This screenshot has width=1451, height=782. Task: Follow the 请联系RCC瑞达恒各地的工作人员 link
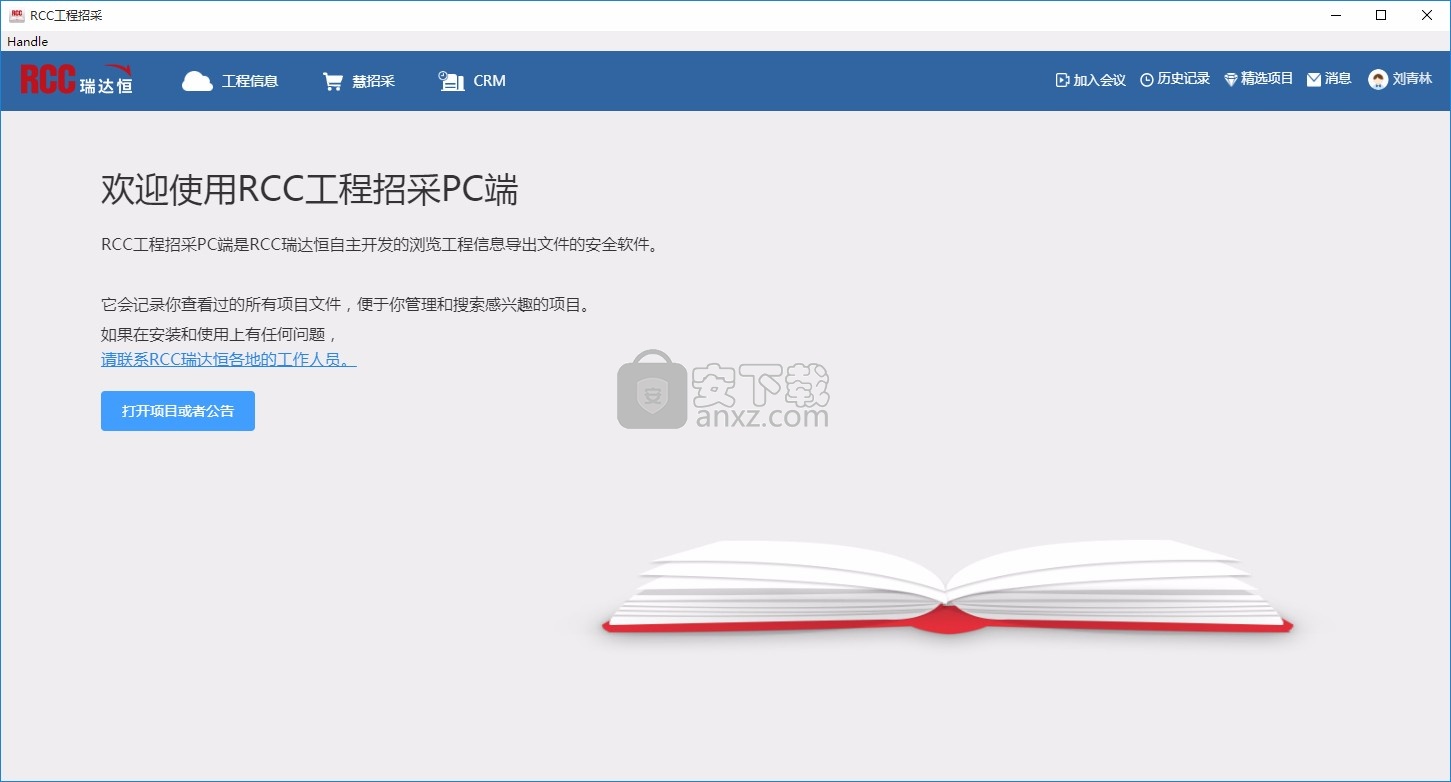click(x=229, y=359)
